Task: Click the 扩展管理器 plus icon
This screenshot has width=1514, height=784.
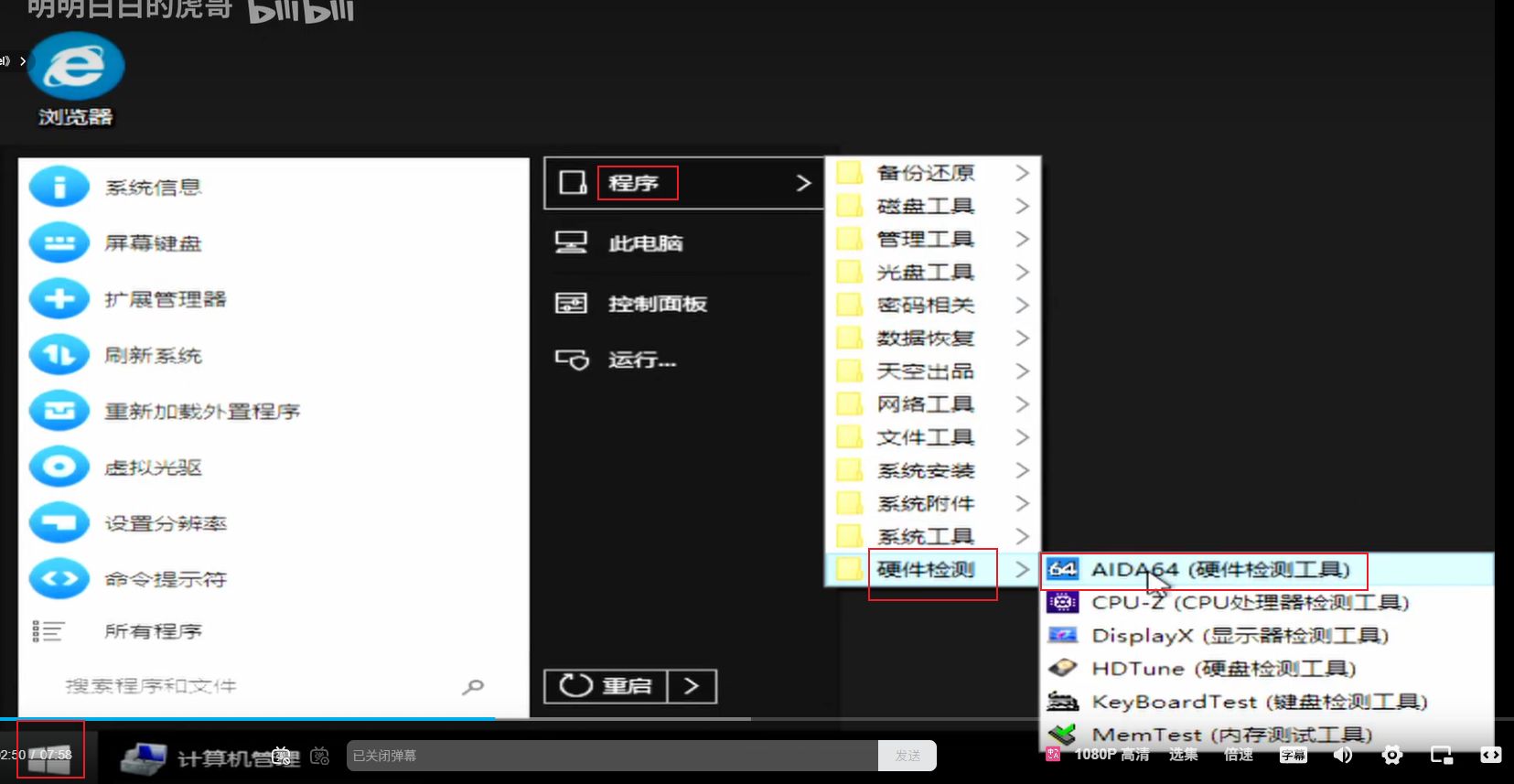Action: tap(59, 299)
